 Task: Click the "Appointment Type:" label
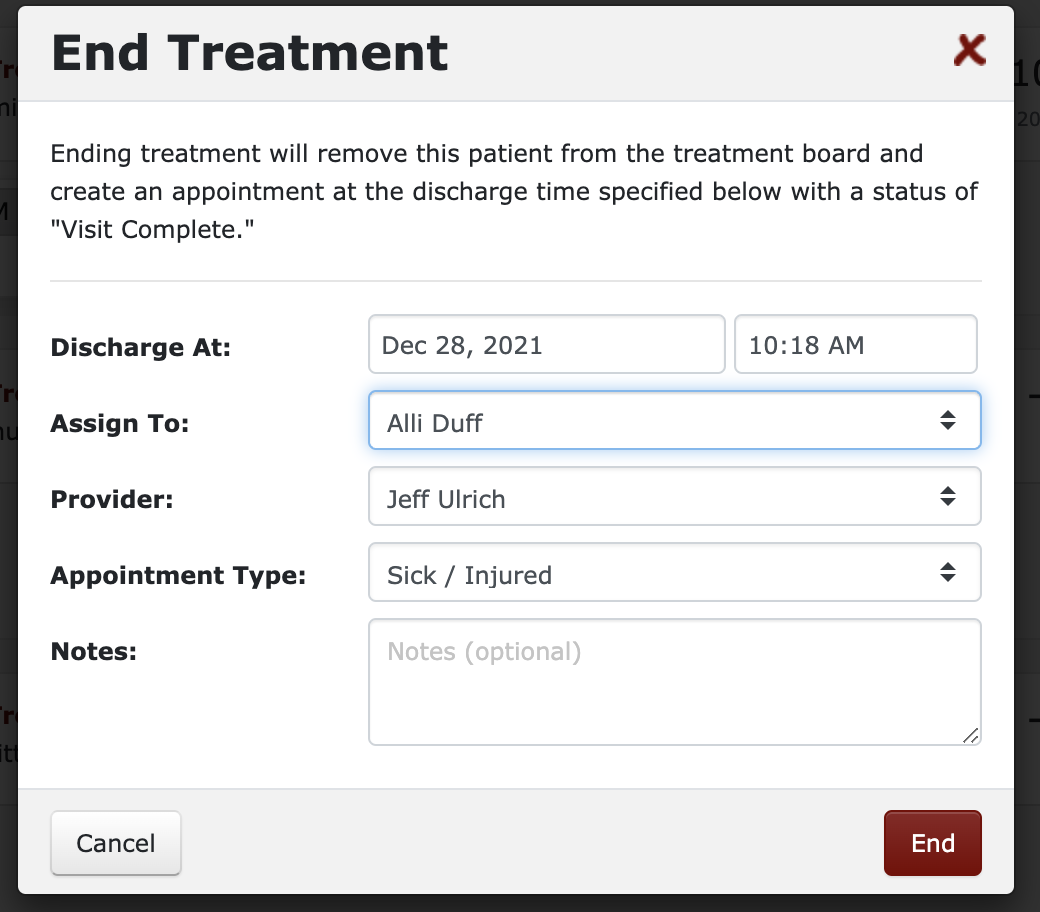click(179, 576)
